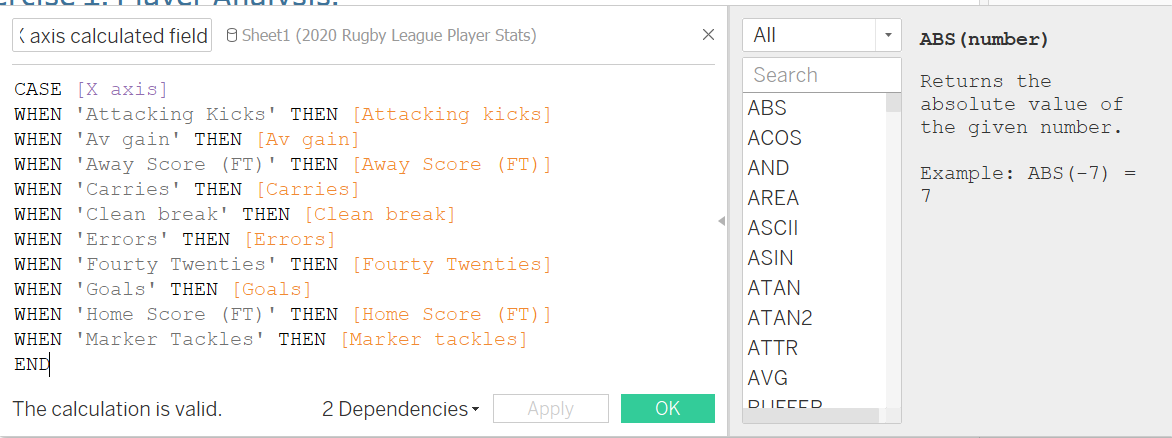Select ACOS from the function list
The image size is (1172, 438).
774,138
